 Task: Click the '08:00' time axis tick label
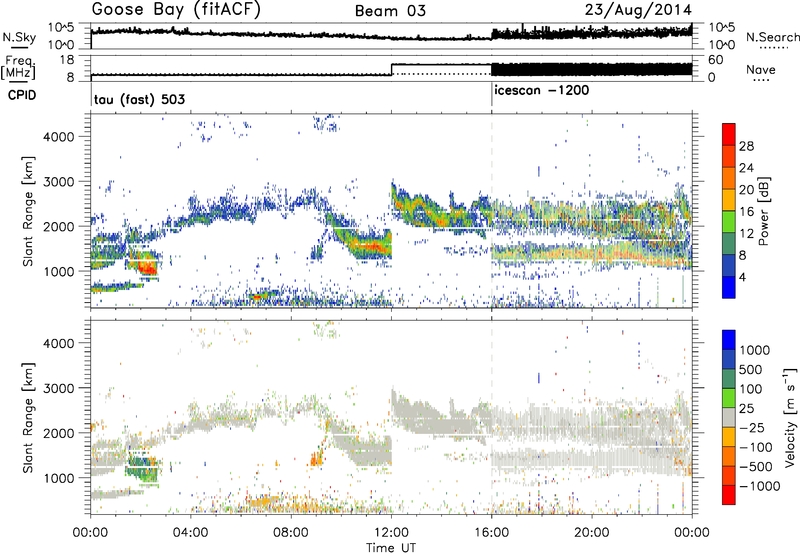tap(291, 533)
